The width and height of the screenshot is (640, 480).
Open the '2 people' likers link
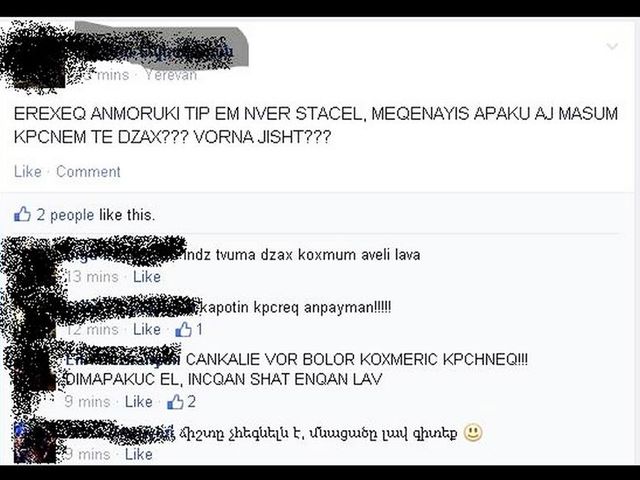(65, 215)
